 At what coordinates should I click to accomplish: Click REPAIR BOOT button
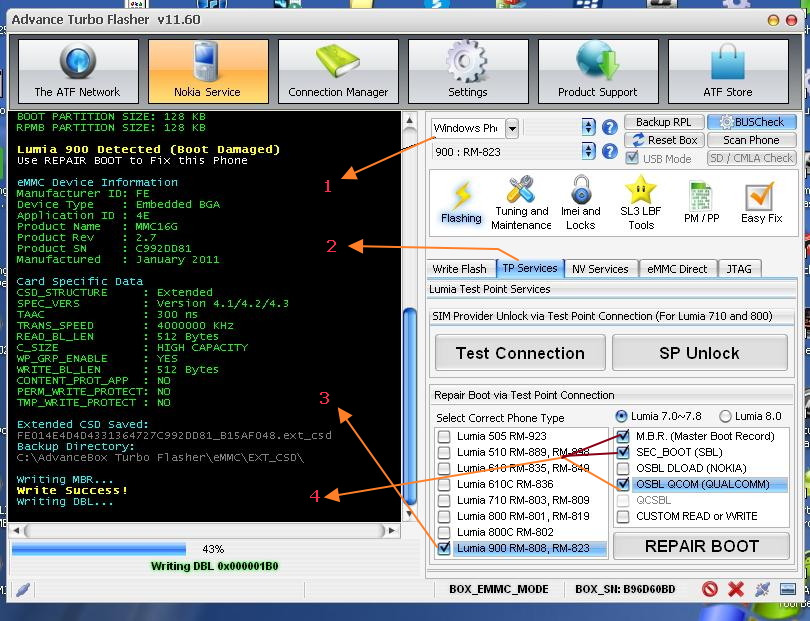tap(702, 546)
